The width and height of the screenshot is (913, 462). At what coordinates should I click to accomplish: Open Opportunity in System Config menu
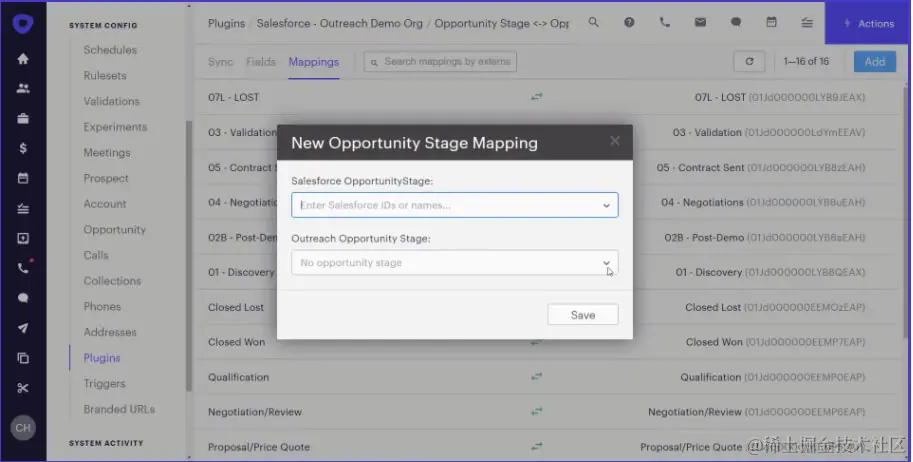115,230
